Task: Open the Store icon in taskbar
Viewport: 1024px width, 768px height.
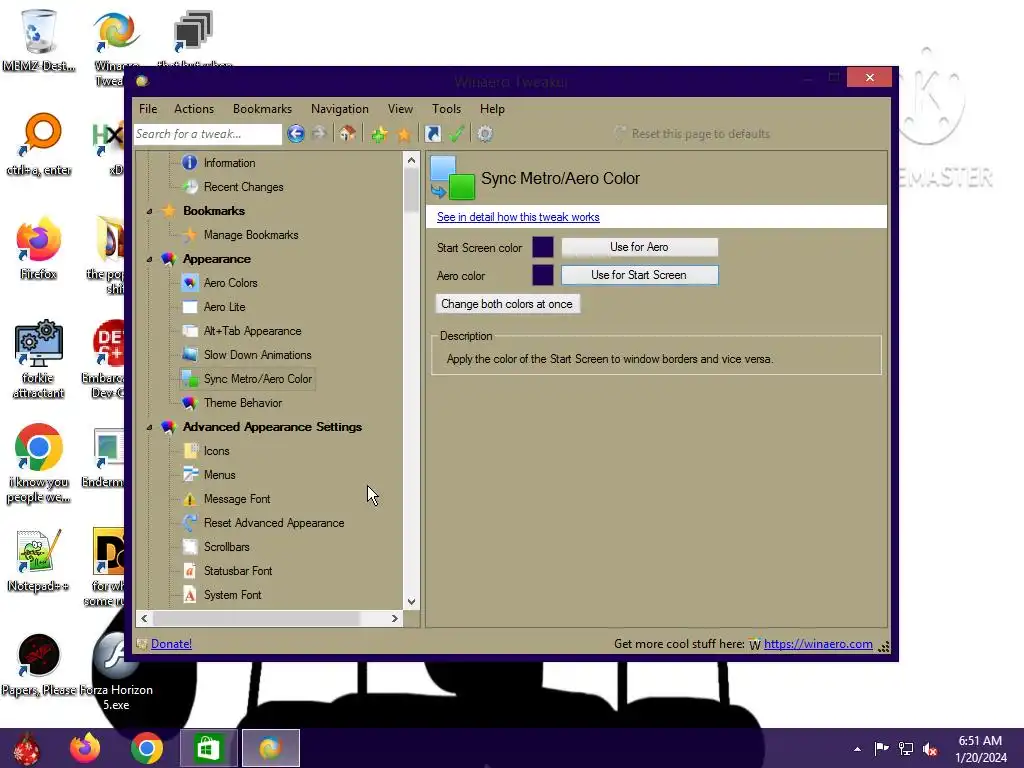Action: (208, 748)
